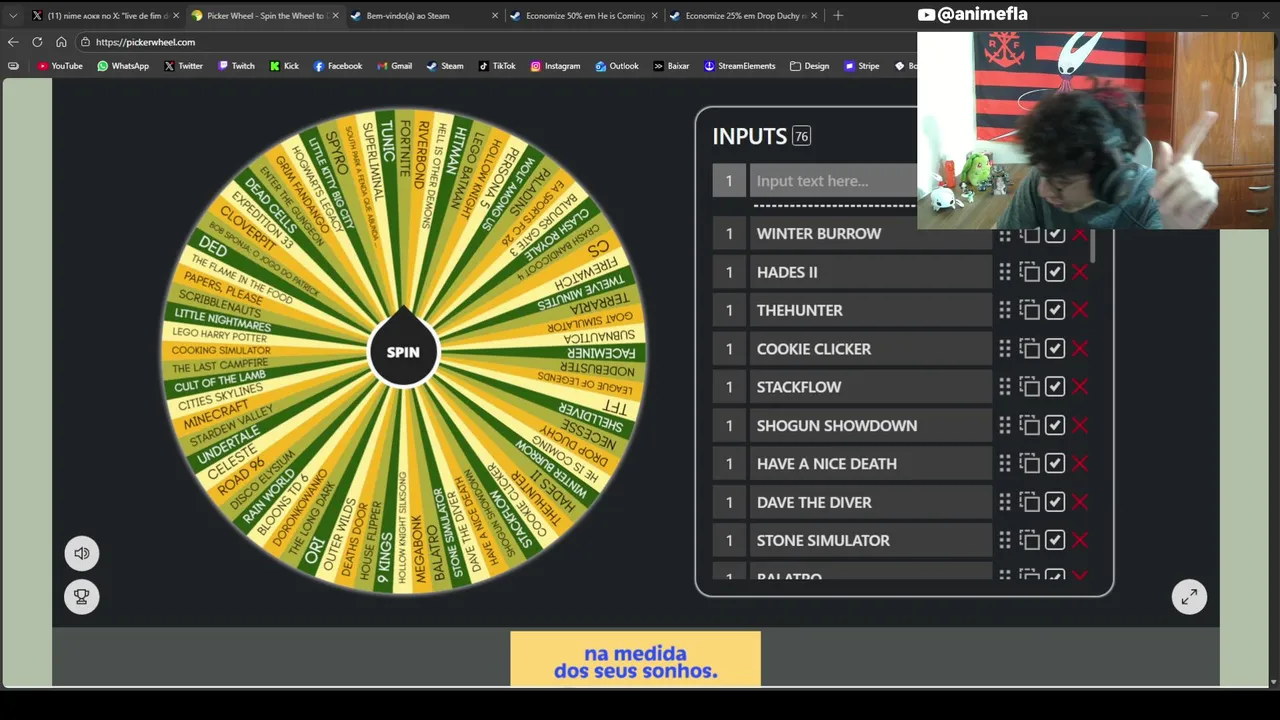1280x720 pixels.
Task: Uncheck the STACKFLOW checkbox
Action: point(1055,387)
